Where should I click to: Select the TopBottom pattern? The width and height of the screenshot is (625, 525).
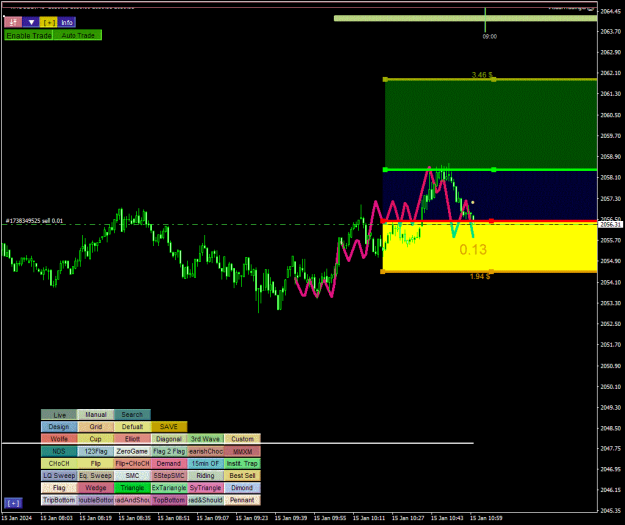169,500
